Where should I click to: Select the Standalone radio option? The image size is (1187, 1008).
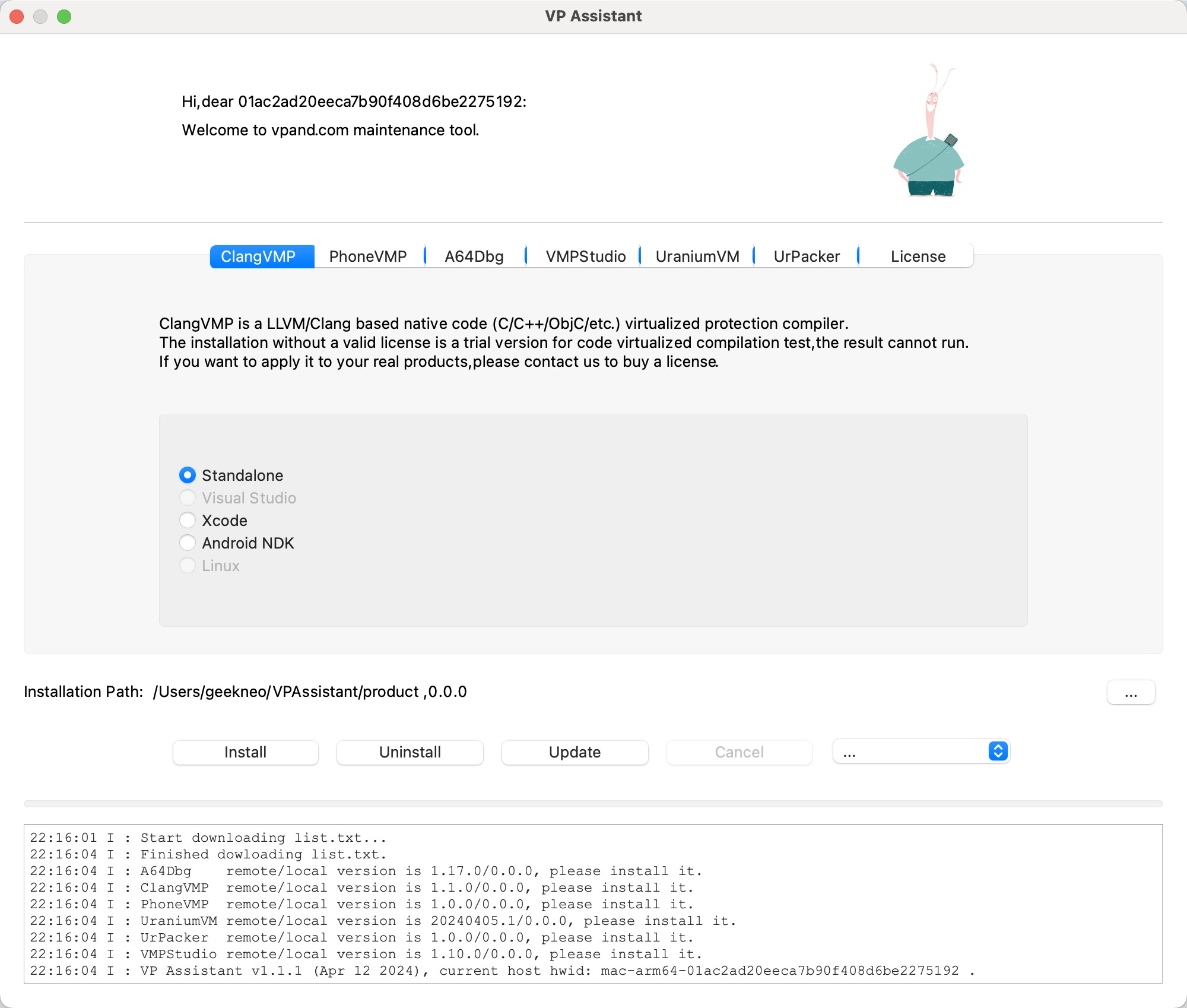(188, 475)
